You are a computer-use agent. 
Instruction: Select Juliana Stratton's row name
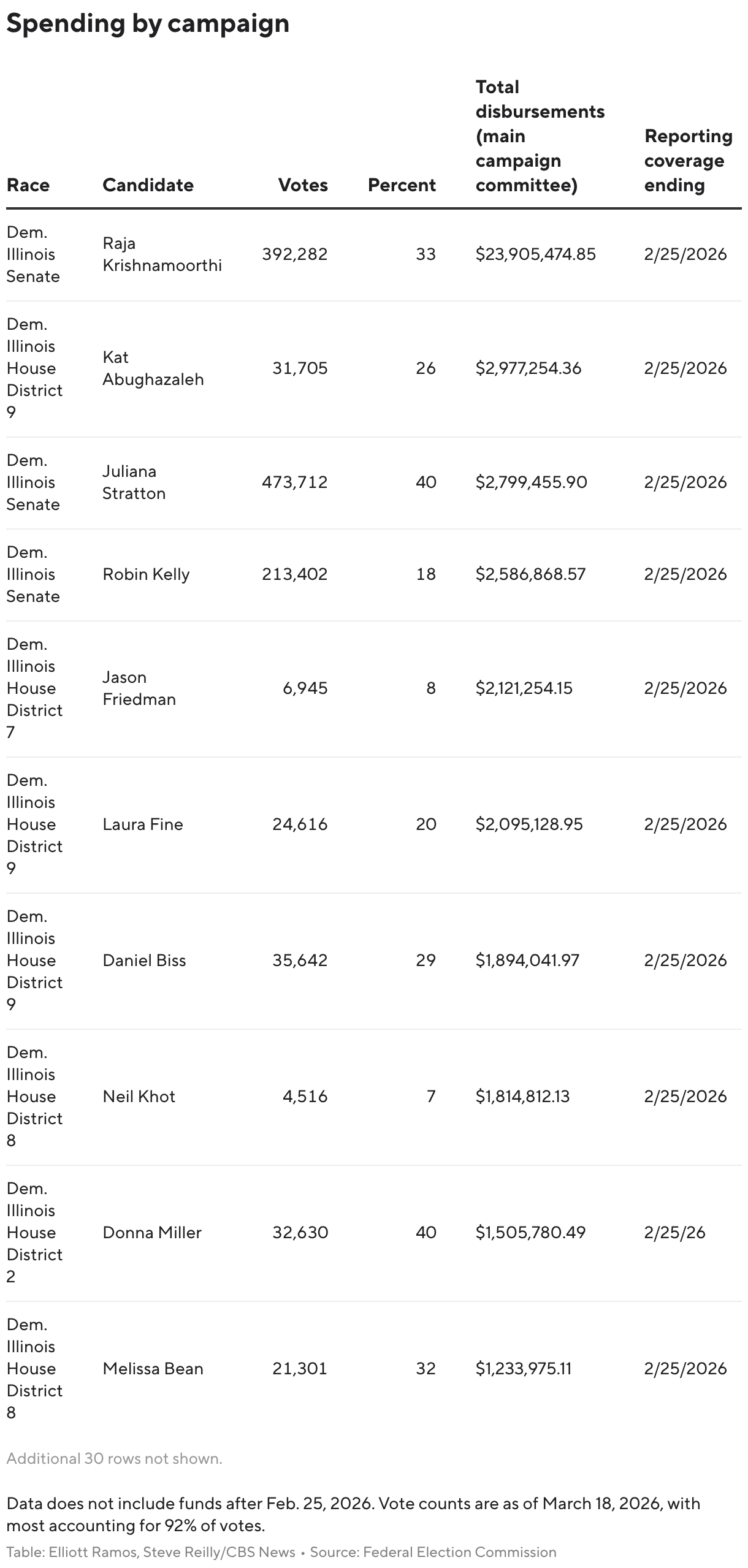(x=134, y=482)
